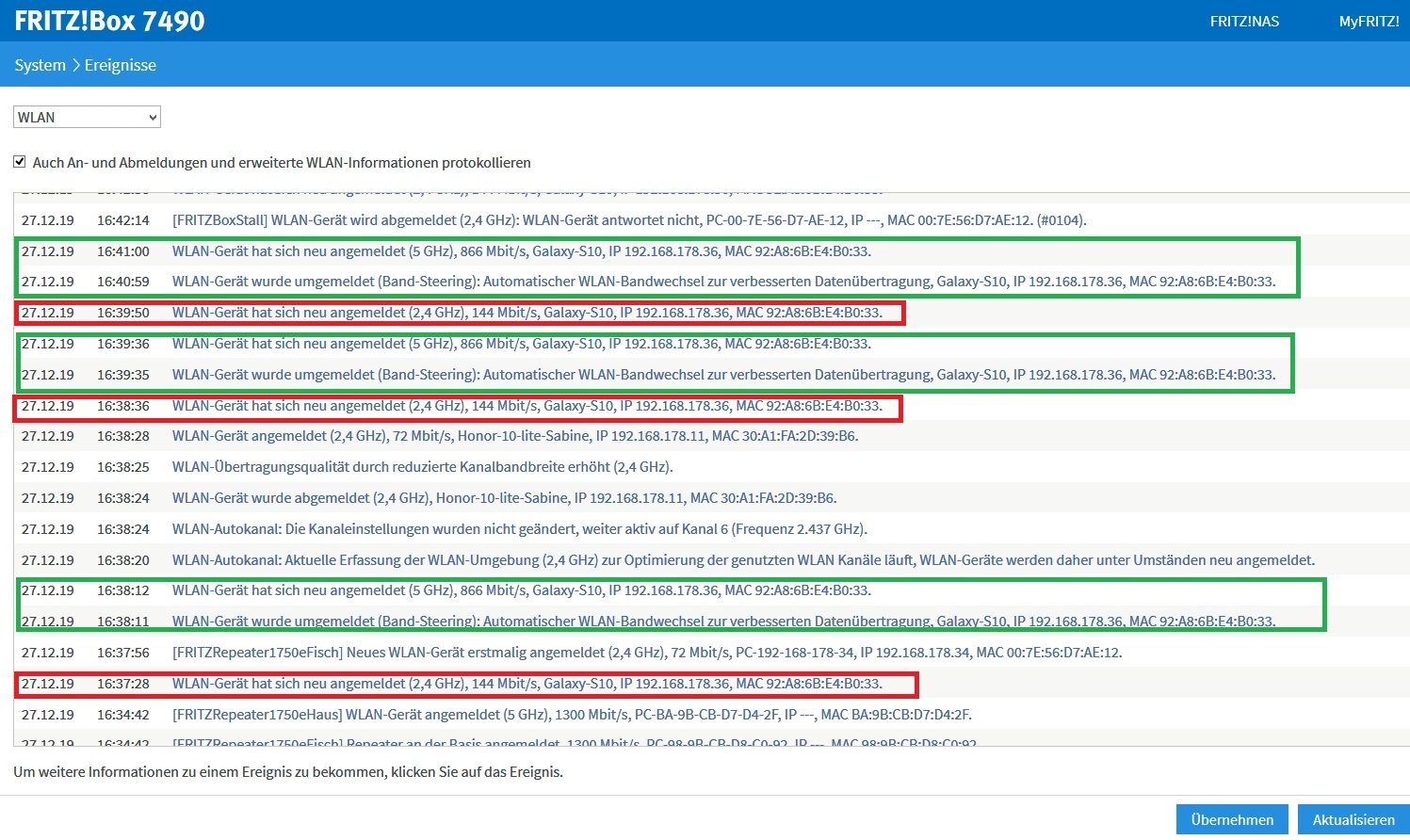Open 16:39:35 Band-Steering umgemeldet event
The width and height of the screenshot is (1410, 840).
[x=723, y=375]
